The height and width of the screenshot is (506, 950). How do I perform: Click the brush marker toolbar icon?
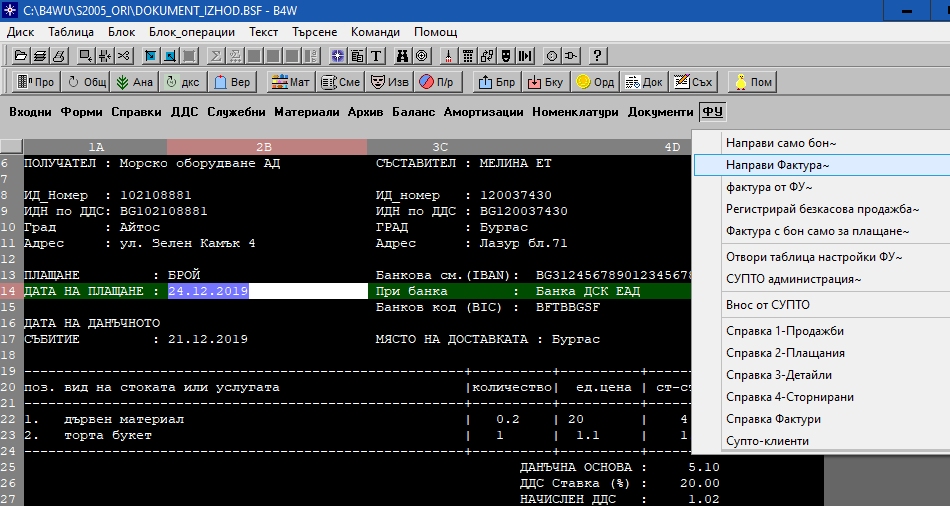tap(448, 56)
